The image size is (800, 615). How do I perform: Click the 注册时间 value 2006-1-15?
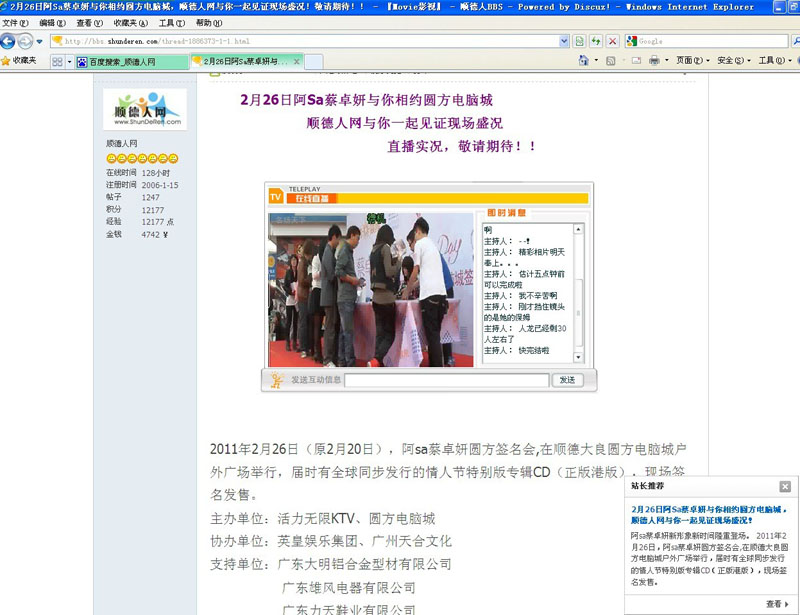[160, 185]
